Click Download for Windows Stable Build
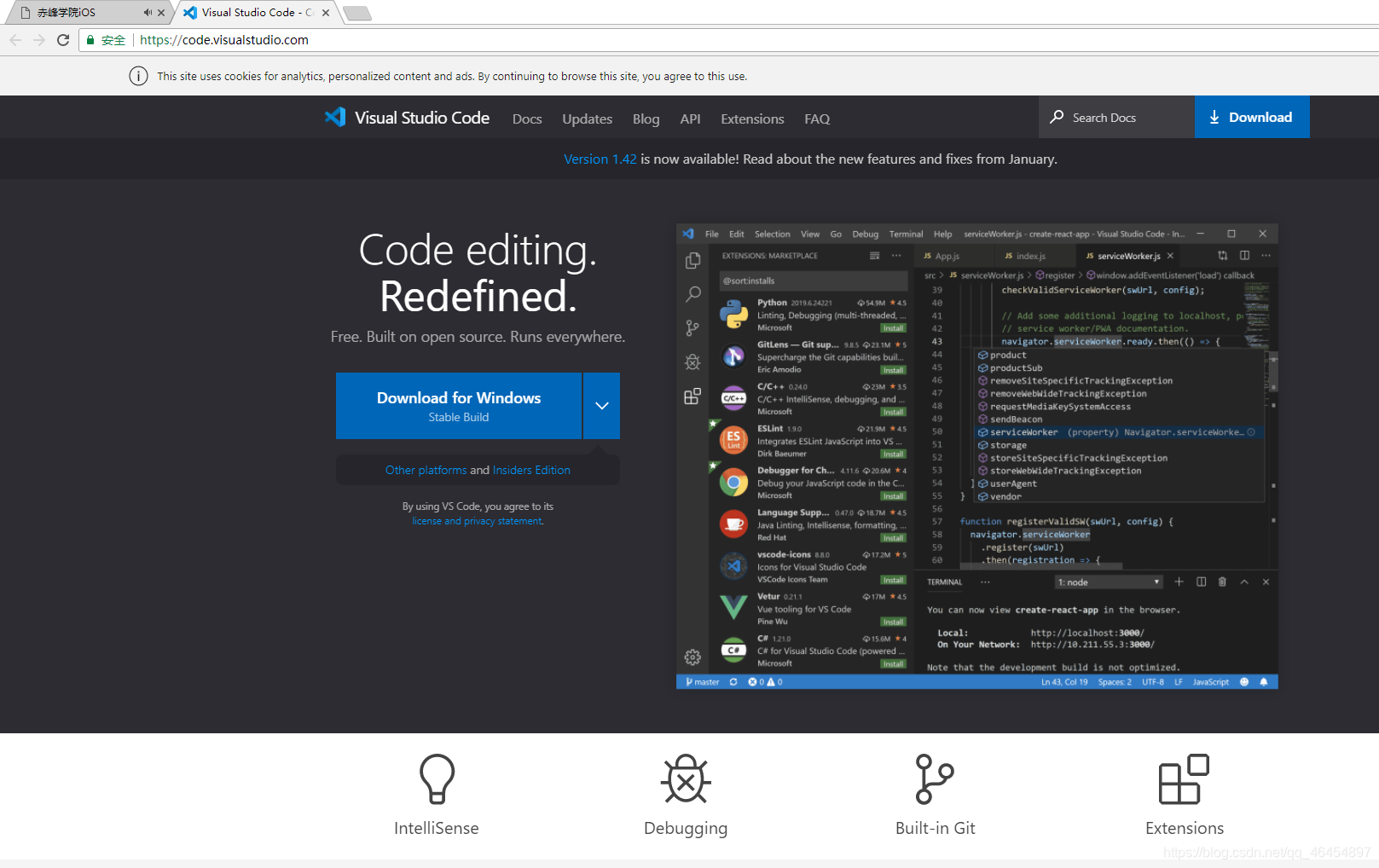The image size is (1379, 868). (459, 406)
